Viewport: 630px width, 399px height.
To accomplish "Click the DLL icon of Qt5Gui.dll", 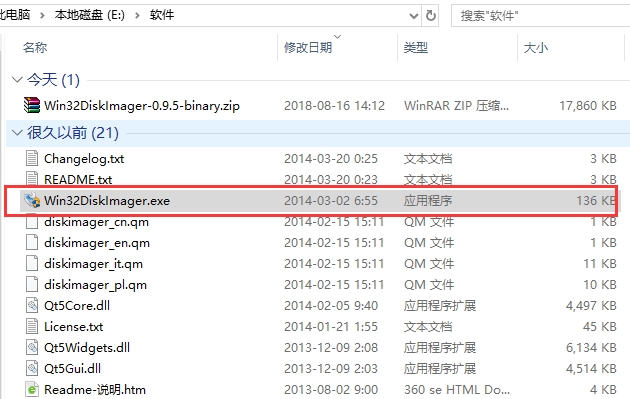I will click(32, 368).
